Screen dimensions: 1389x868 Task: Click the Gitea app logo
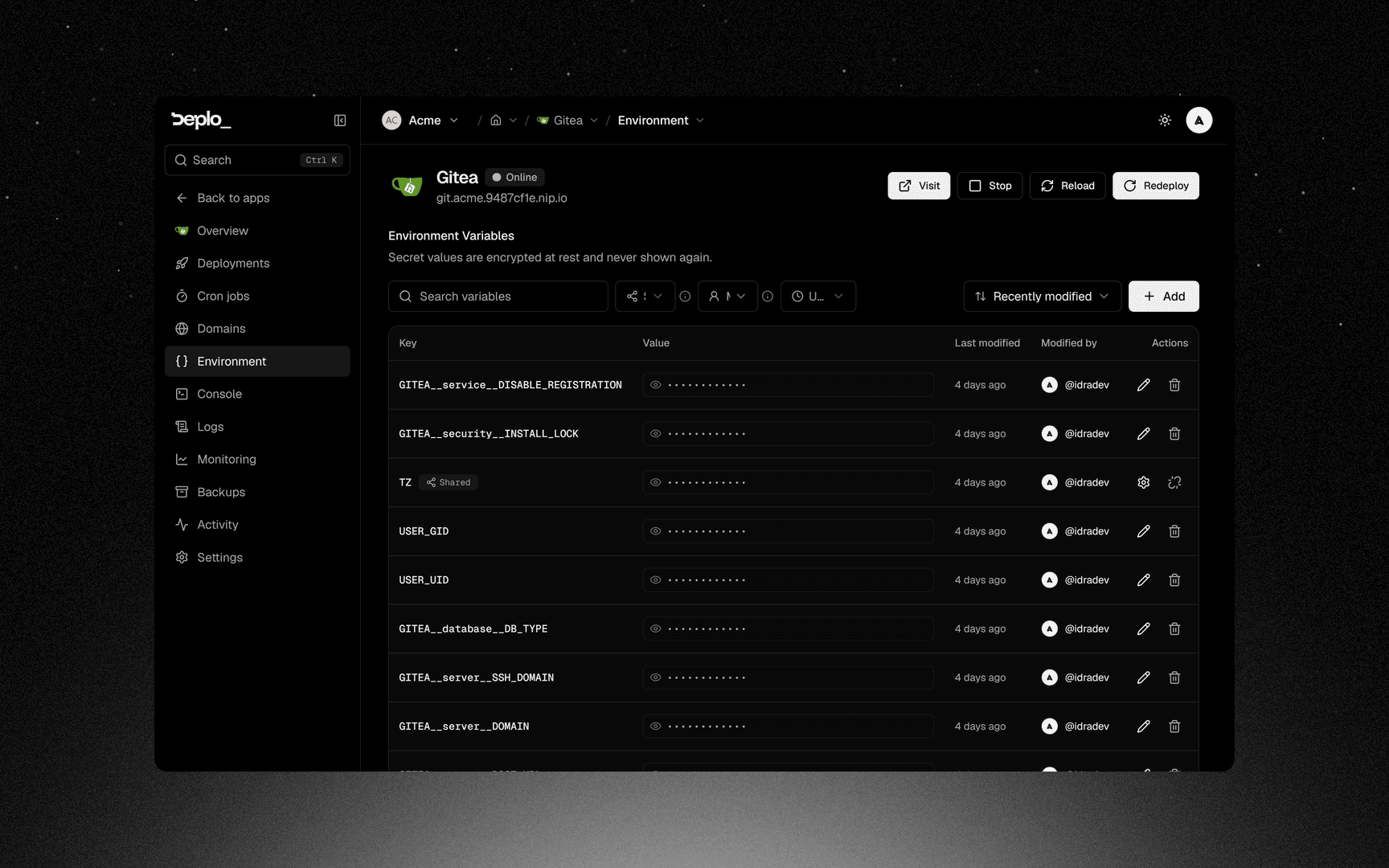tap(407, 186)
